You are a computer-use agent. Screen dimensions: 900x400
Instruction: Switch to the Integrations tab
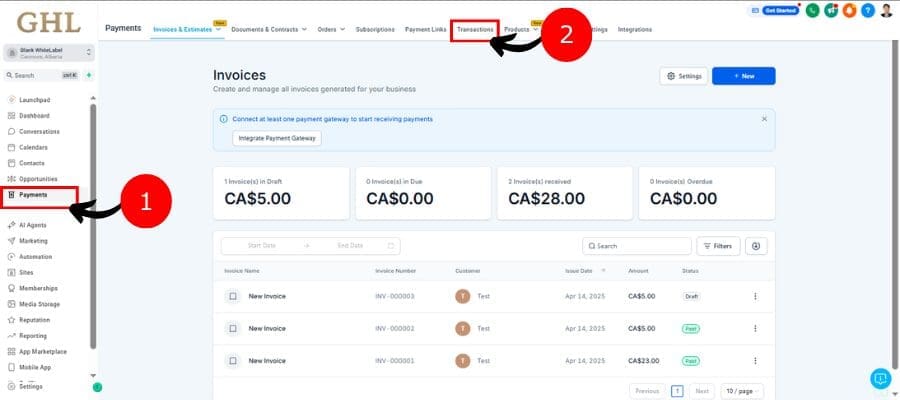coord(634,29)
